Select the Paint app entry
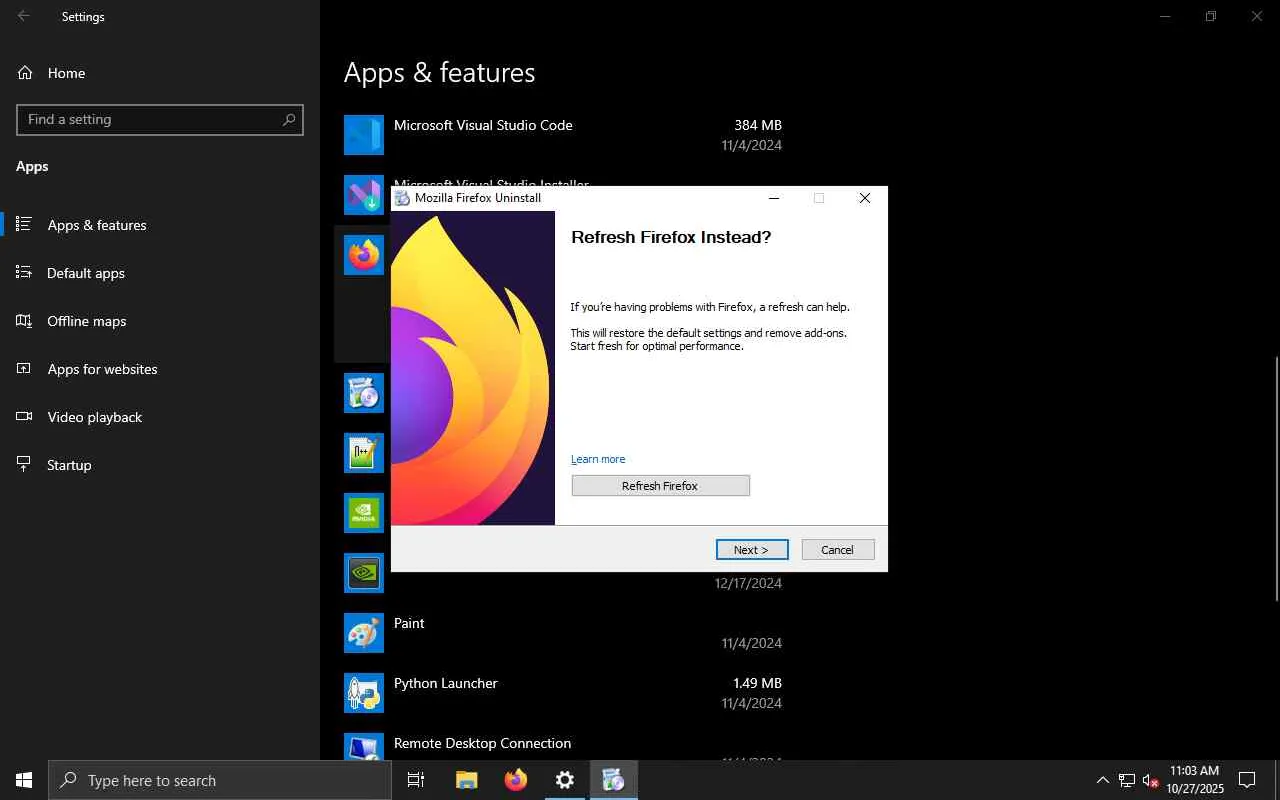 point(563,633)
